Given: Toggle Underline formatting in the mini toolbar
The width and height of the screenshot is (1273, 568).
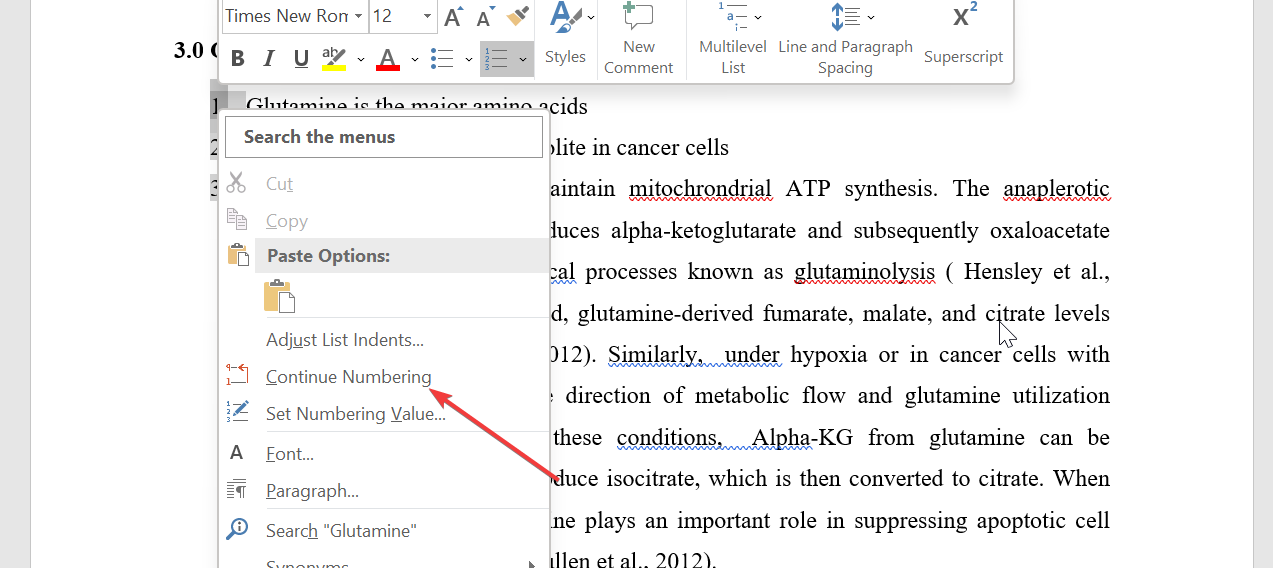Looking at the screenshot, I should pyautogui.click(x=301, y=59).
